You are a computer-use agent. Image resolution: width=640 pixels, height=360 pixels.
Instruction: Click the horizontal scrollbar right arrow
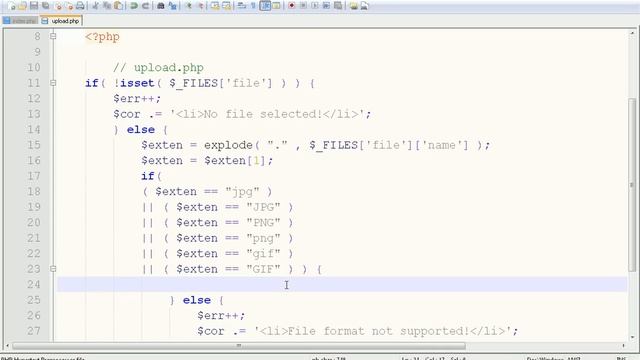tap(623, 346)
